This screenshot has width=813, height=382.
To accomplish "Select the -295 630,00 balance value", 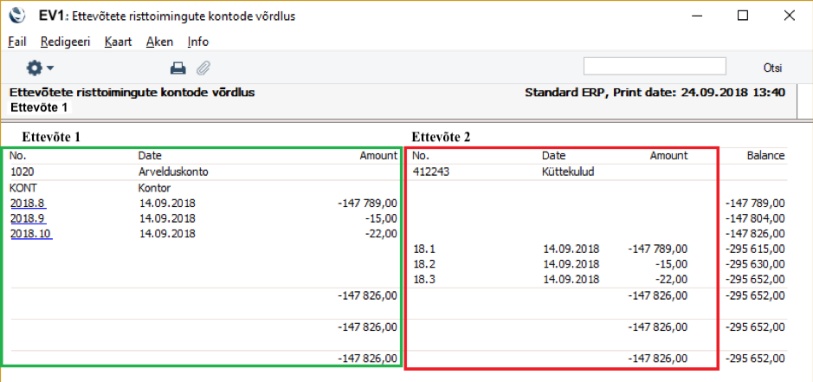I will 755,264.
